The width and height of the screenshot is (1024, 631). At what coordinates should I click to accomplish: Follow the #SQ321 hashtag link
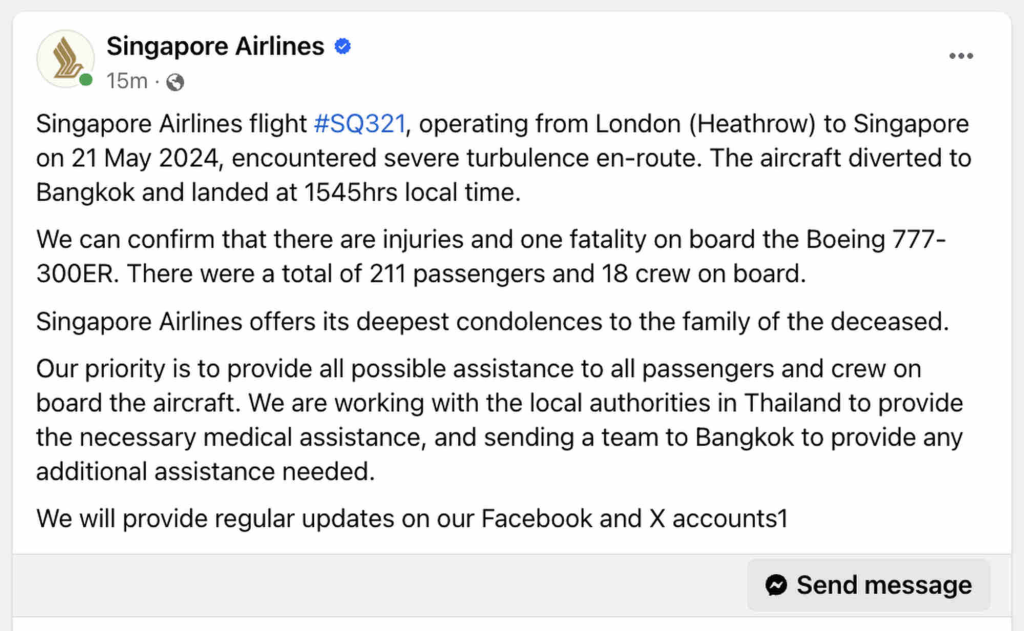click(x=359, y=124)
